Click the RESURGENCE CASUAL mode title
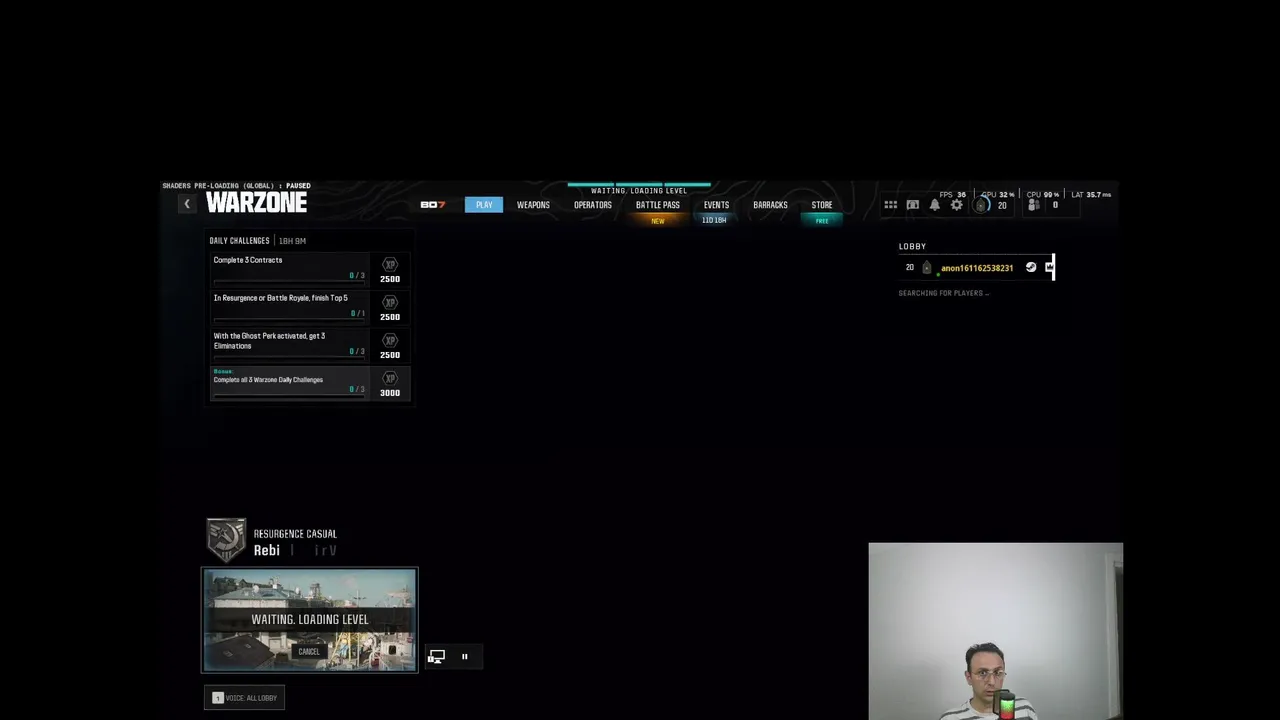This screenshot has height=720, width=1280. click(x=295, y=534)
